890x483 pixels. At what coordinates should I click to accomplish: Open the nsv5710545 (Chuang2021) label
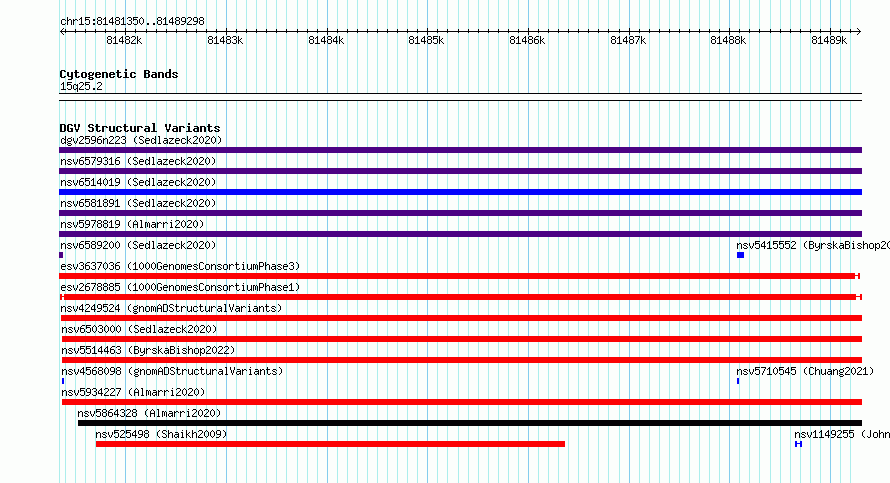tap(805, 371)
